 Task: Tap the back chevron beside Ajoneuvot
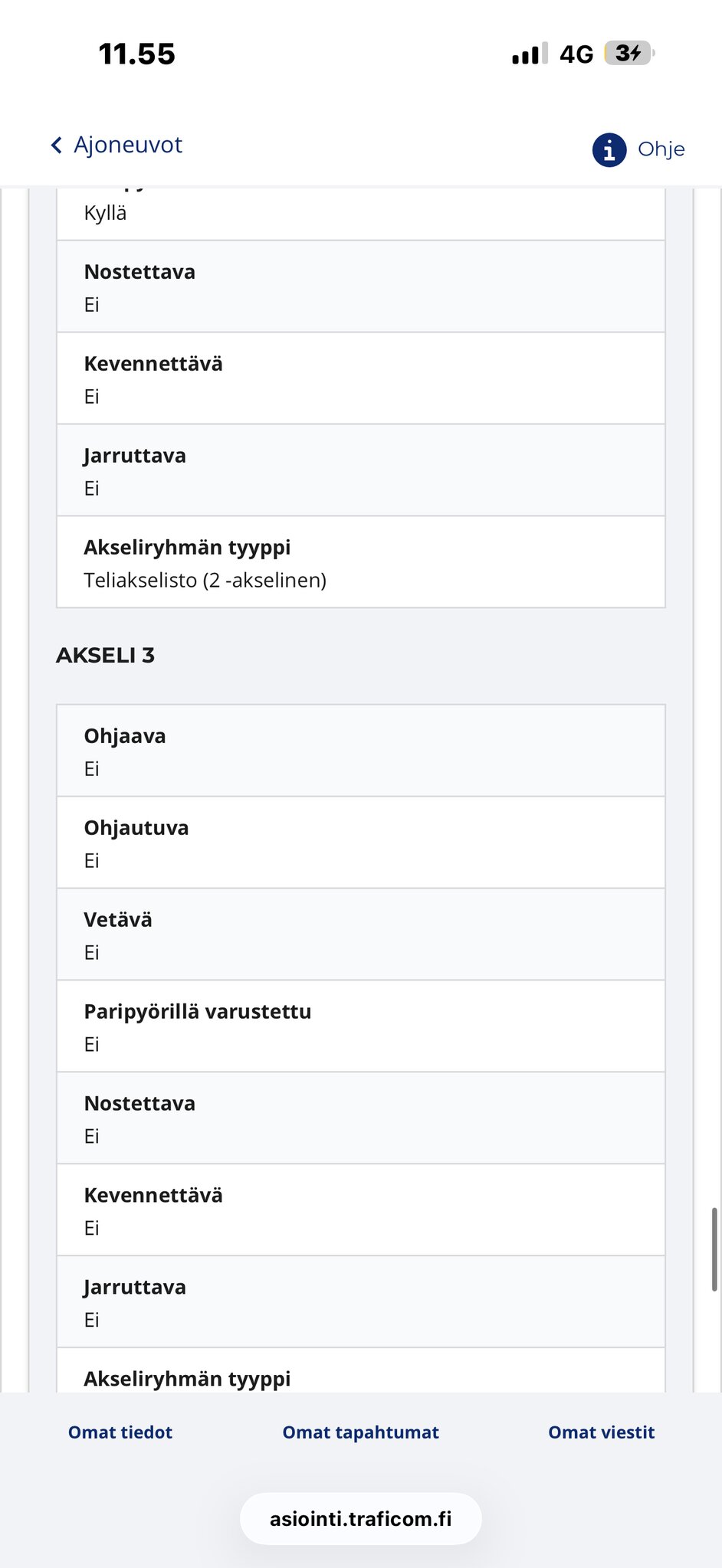tap(56, 146)
